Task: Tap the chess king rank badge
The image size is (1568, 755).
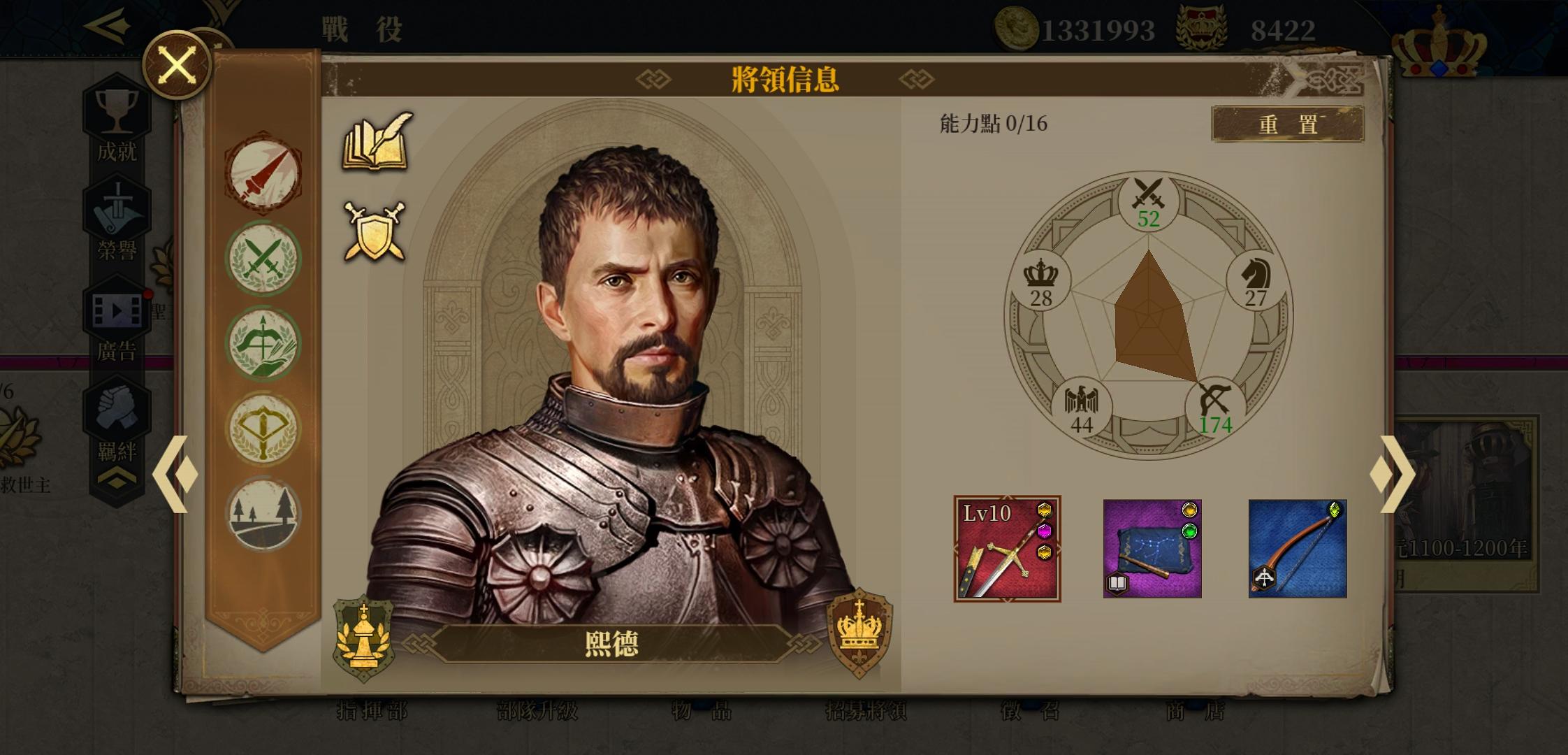Action: coord(363,638)
